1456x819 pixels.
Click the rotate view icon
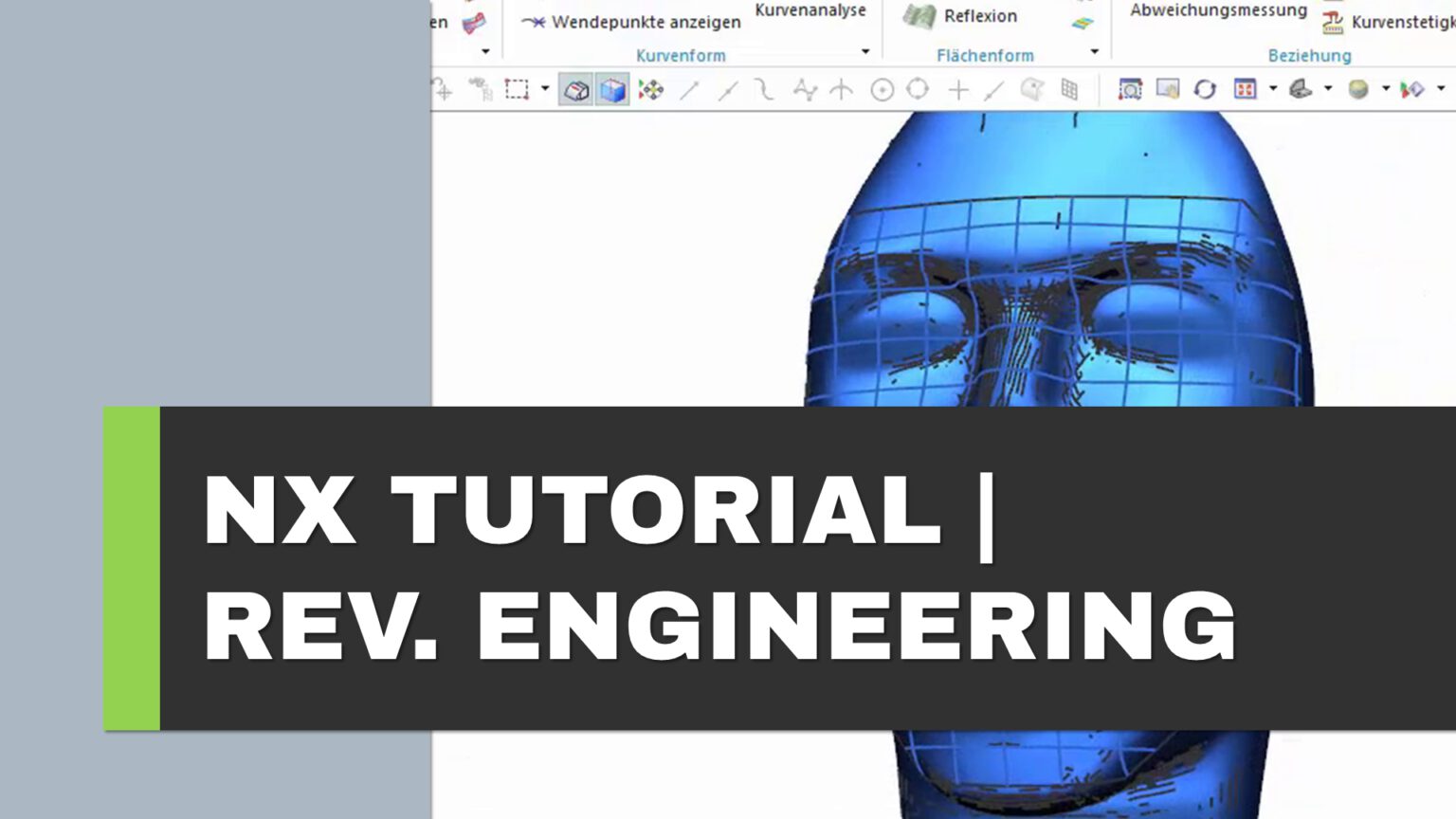pos(1205,89)
